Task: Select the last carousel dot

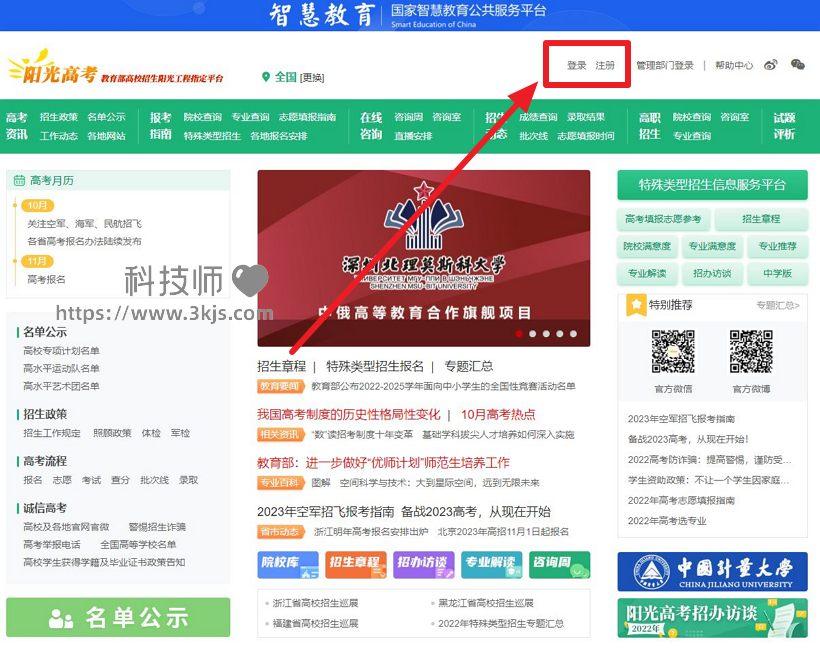Action: [x=573, y=334]
